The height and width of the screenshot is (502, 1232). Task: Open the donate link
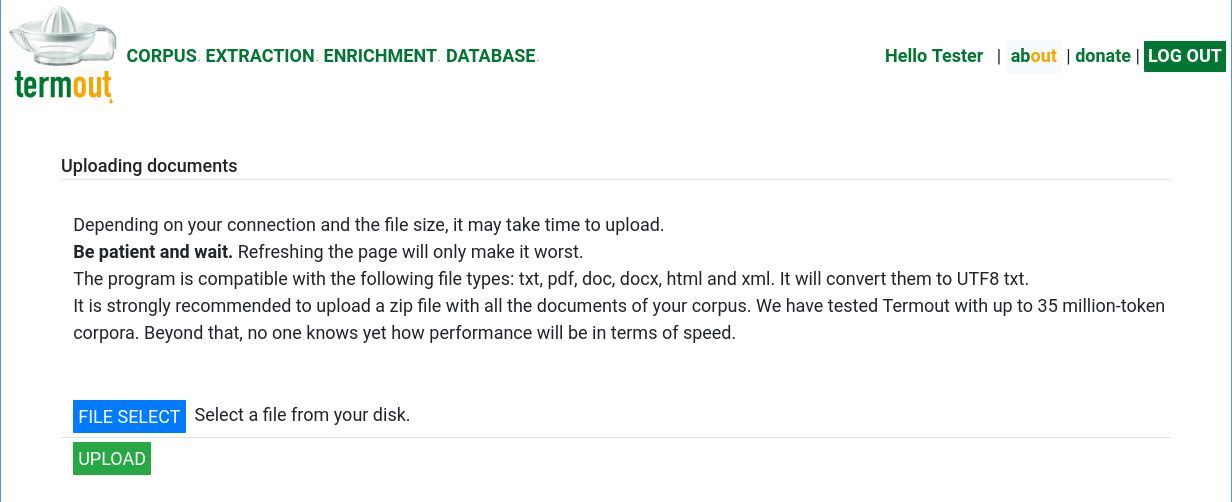(1102, 56)
